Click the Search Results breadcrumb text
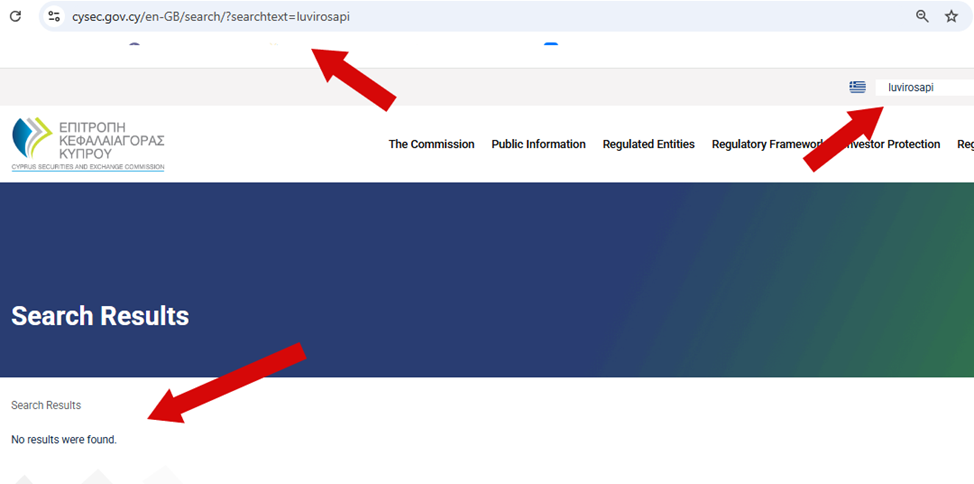The height and width of the screenshot is (484, 974). (46, 405)
